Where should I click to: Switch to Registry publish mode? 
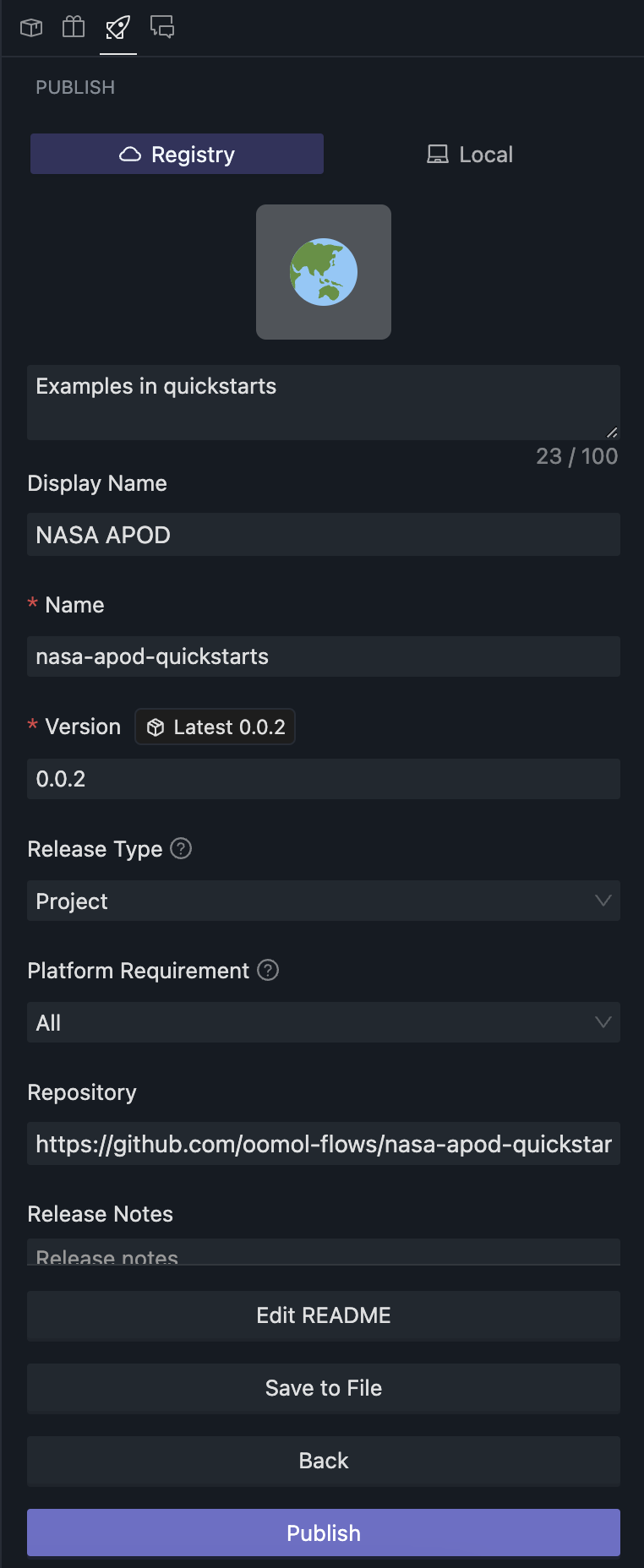(x=177, y=155)
